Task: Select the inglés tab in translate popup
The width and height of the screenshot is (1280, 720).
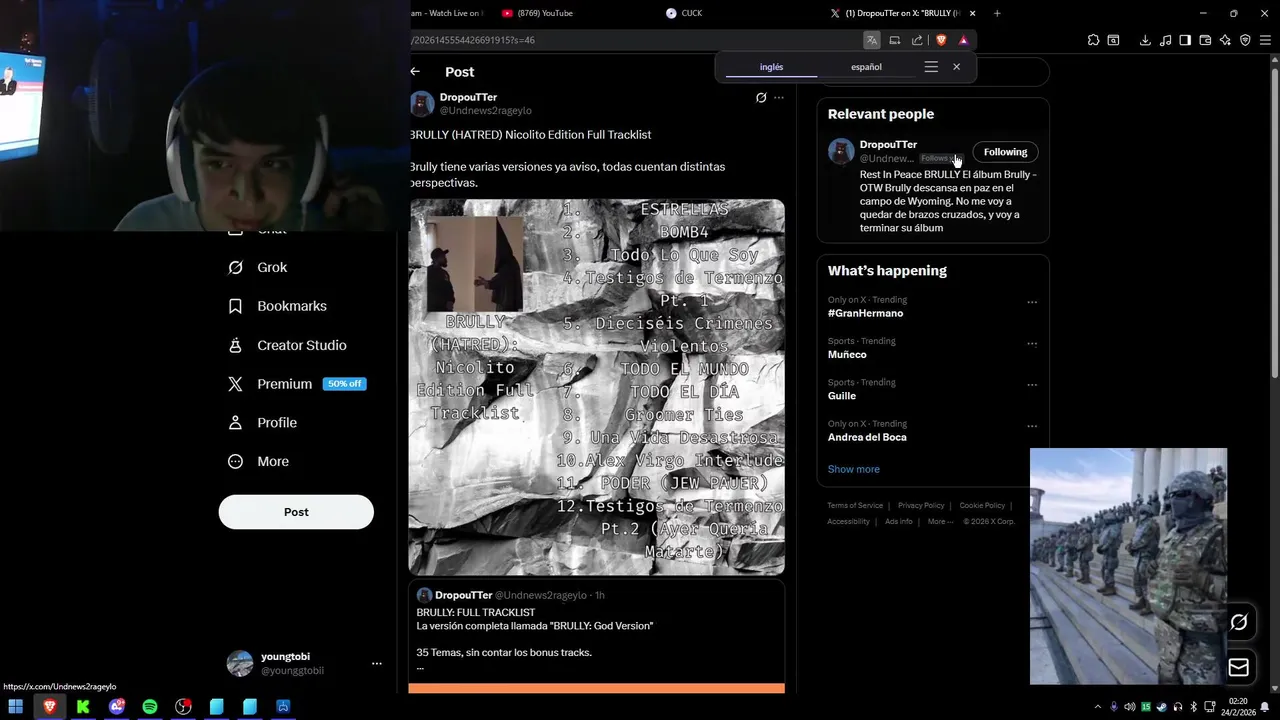Action: tap(771, 67)
